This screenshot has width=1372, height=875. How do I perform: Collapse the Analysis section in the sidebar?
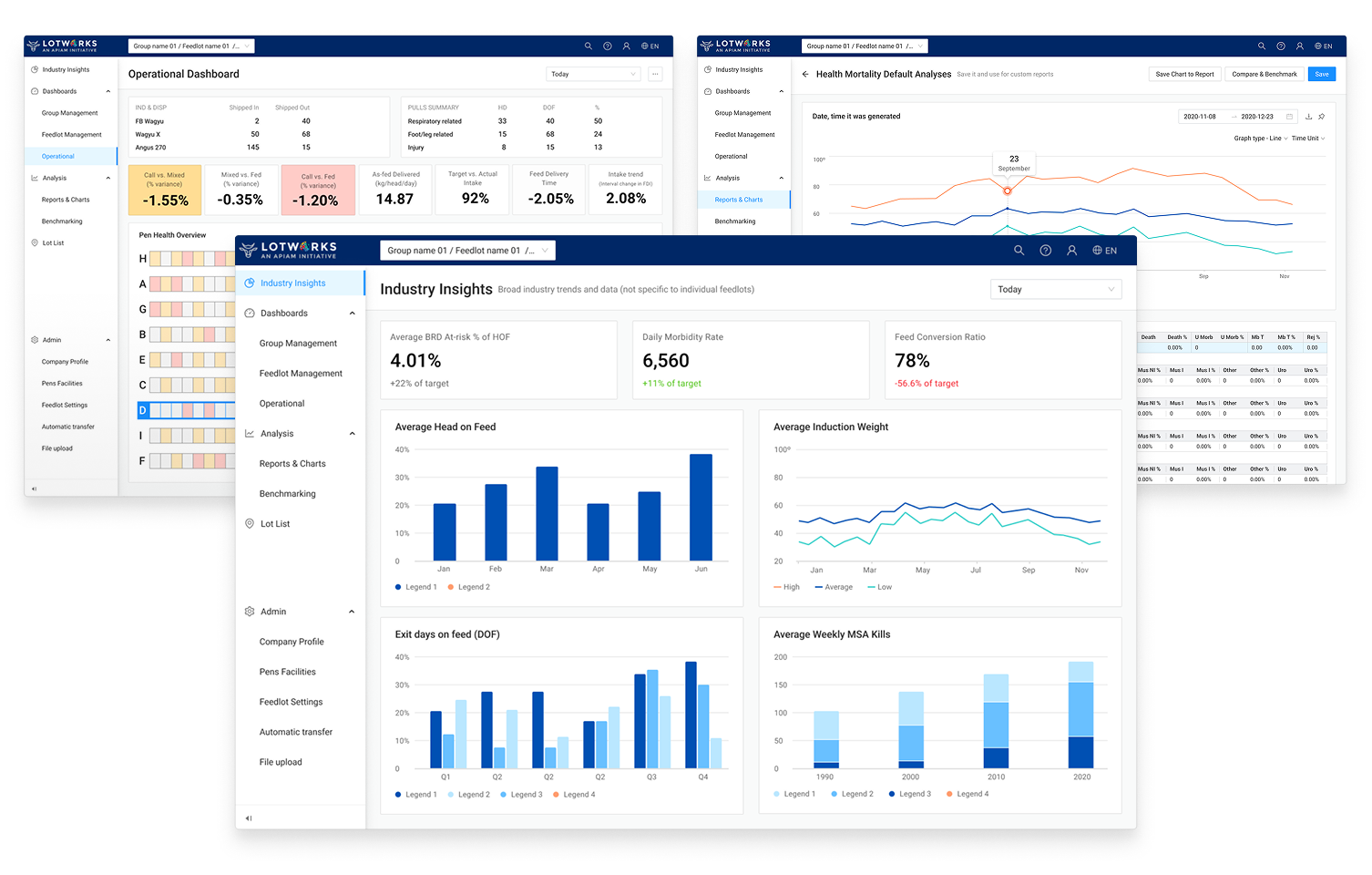click(x=351, y=433)
